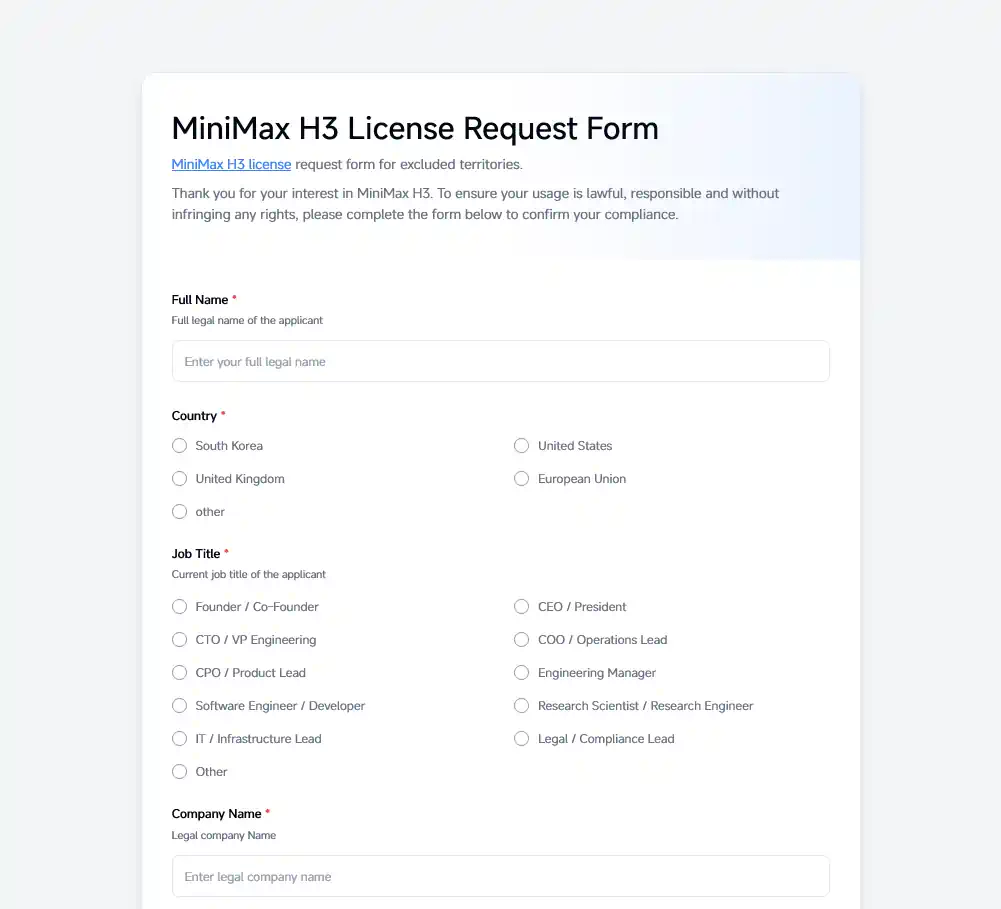Open the MiniMax H3 license link
This screenshot has width=1001, height=909.
click(231, 164)
